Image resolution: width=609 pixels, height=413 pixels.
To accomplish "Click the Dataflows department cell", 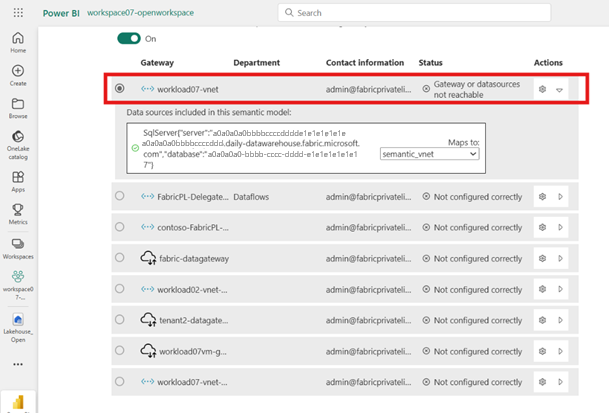I will 251,197.
